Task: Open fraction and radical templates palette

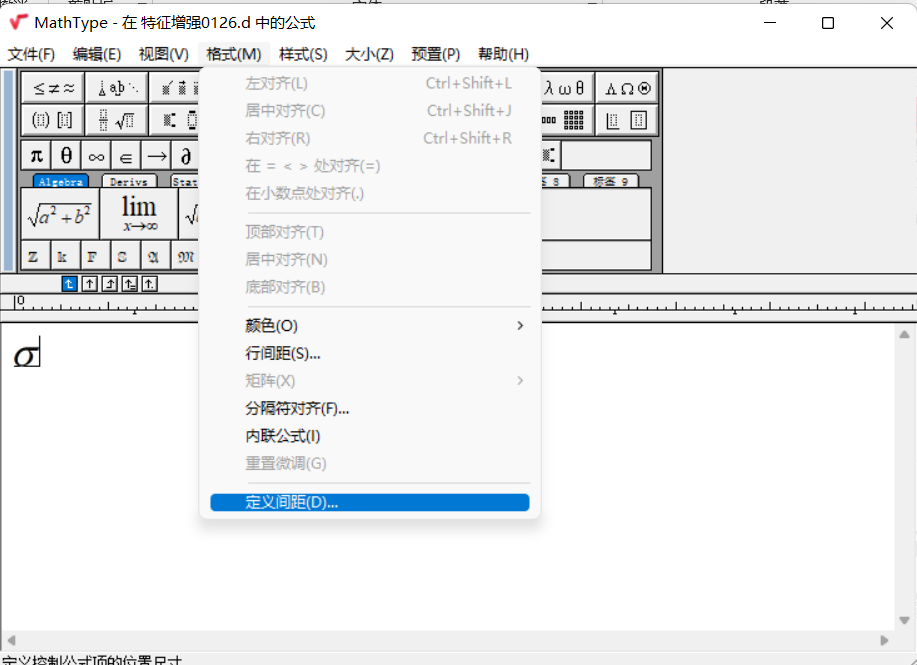Action: 117,120
